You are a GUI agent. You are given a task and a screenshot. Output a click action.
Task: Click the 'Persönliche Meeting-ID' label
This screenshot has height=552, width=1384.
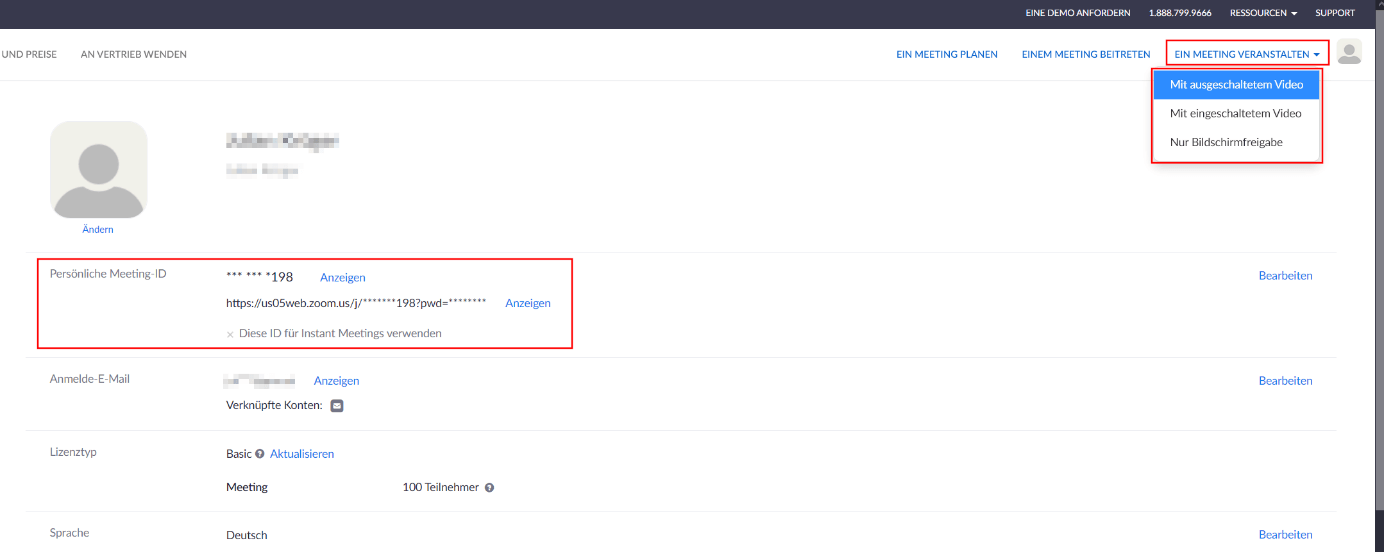coord(108,274)
